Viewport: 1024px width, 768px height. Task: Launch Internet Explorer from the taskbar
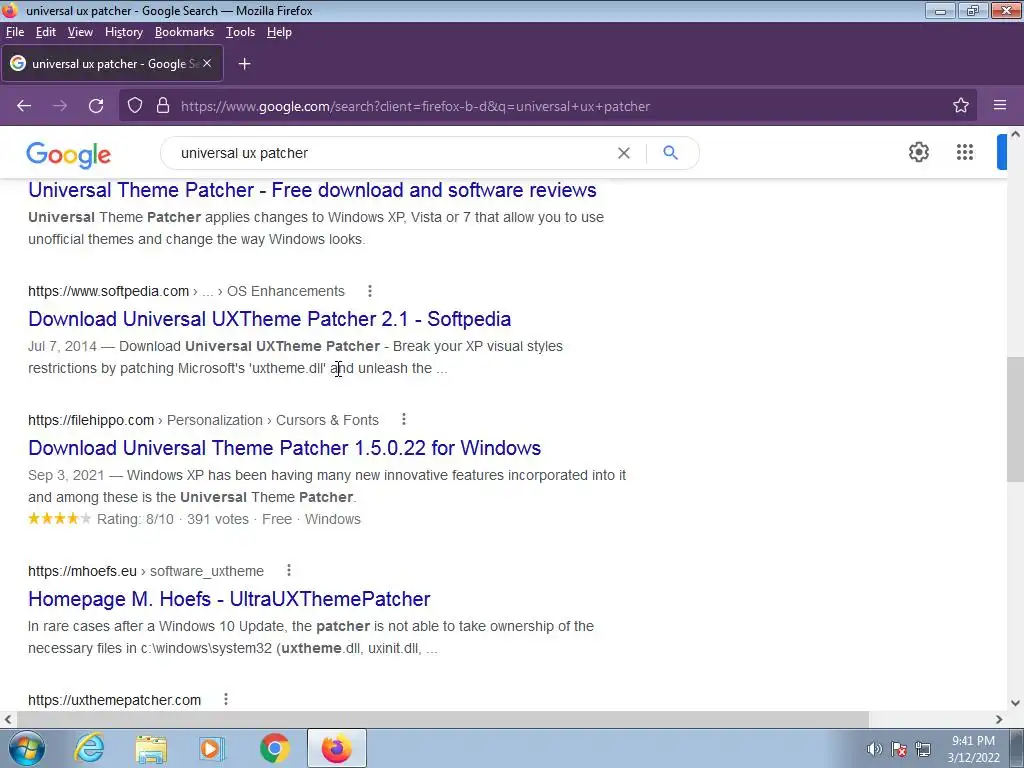point(89,748)
